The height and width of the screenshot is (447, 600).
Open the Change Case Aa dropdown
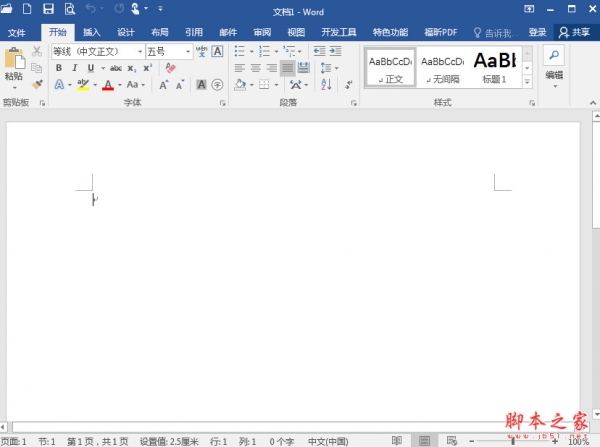[x=136, y=85]
